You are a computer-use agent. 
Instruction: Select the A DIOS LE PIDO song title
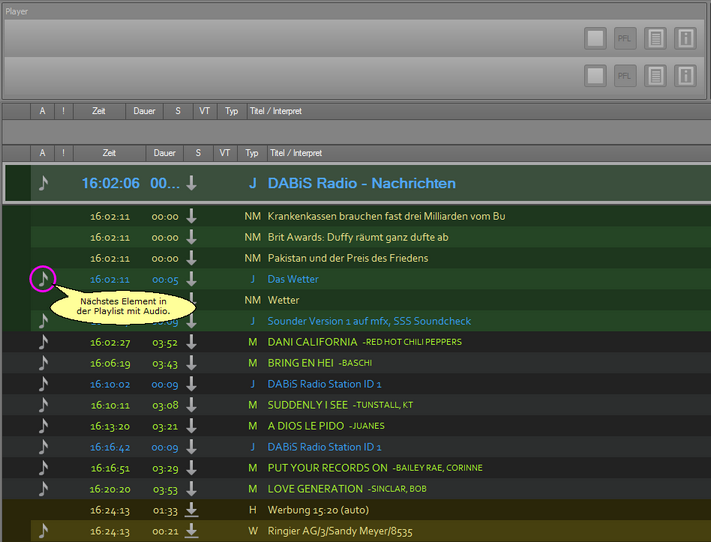pyautogui.click(x=306, y=426)
